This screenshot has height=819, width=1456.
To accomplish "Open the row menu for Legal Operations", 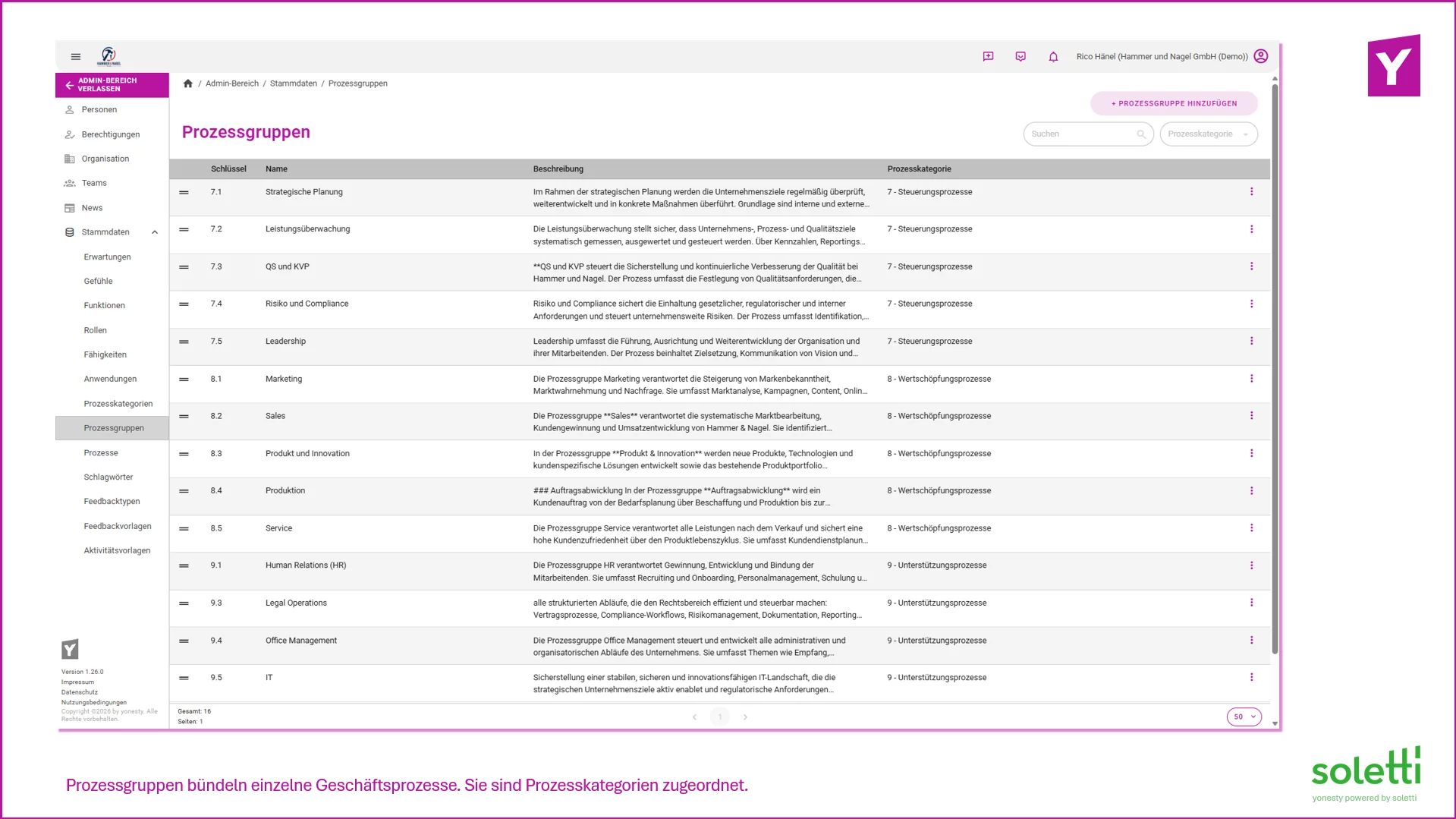I will coord(1252,603).
